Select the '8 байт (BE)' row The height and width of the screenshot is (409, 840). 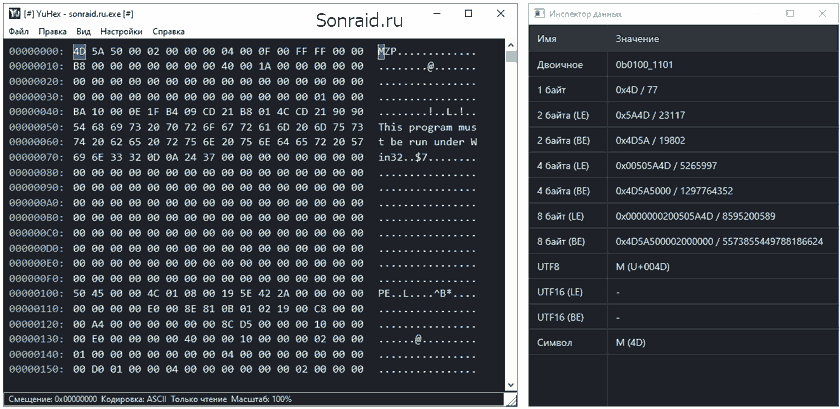pyautogui.click(x=684, y=241)
